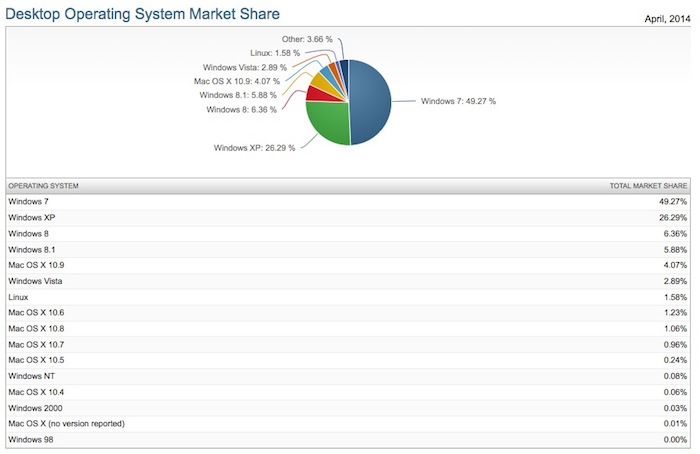Select the 'Windows 7: 49.27 %' chart label
The width and height of the screenshot is (700, 454).
coord(458,101)
